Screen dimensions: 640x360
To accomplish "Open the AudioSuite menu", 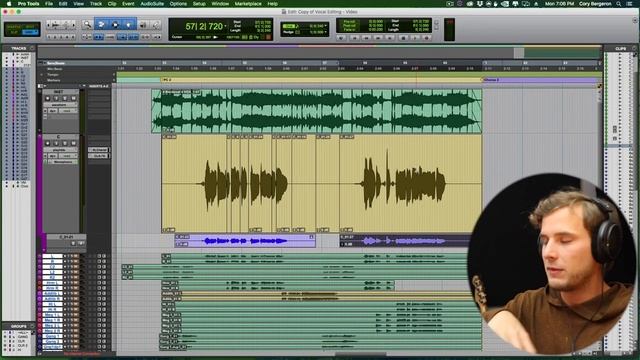I will coord(152,4).
